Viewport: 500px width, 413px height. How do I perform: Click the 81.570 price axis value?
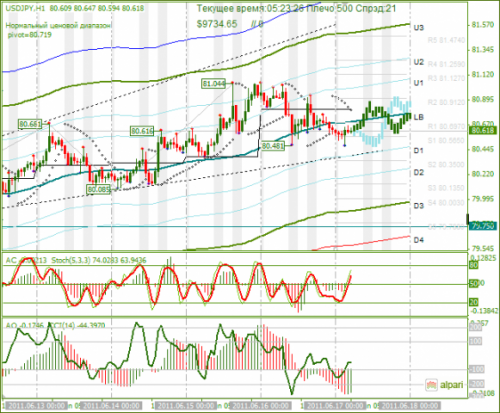click(483, 25)
